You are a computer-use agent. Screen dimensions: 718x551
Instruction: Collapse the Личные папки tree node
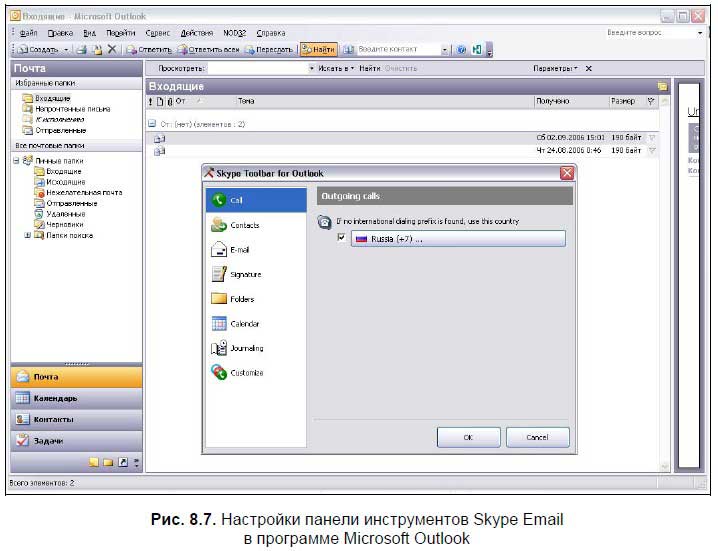click(16, 159)
